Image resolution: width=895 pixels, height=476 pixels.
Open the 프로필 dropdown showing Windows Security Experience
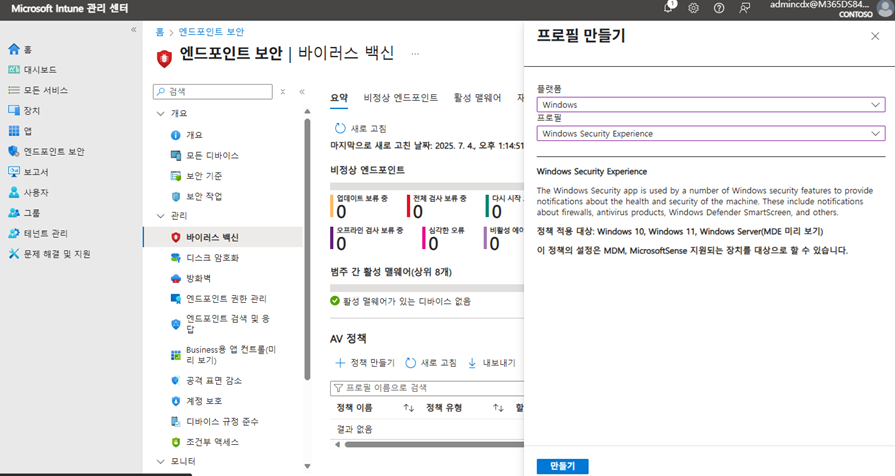(x=711, y=134)
